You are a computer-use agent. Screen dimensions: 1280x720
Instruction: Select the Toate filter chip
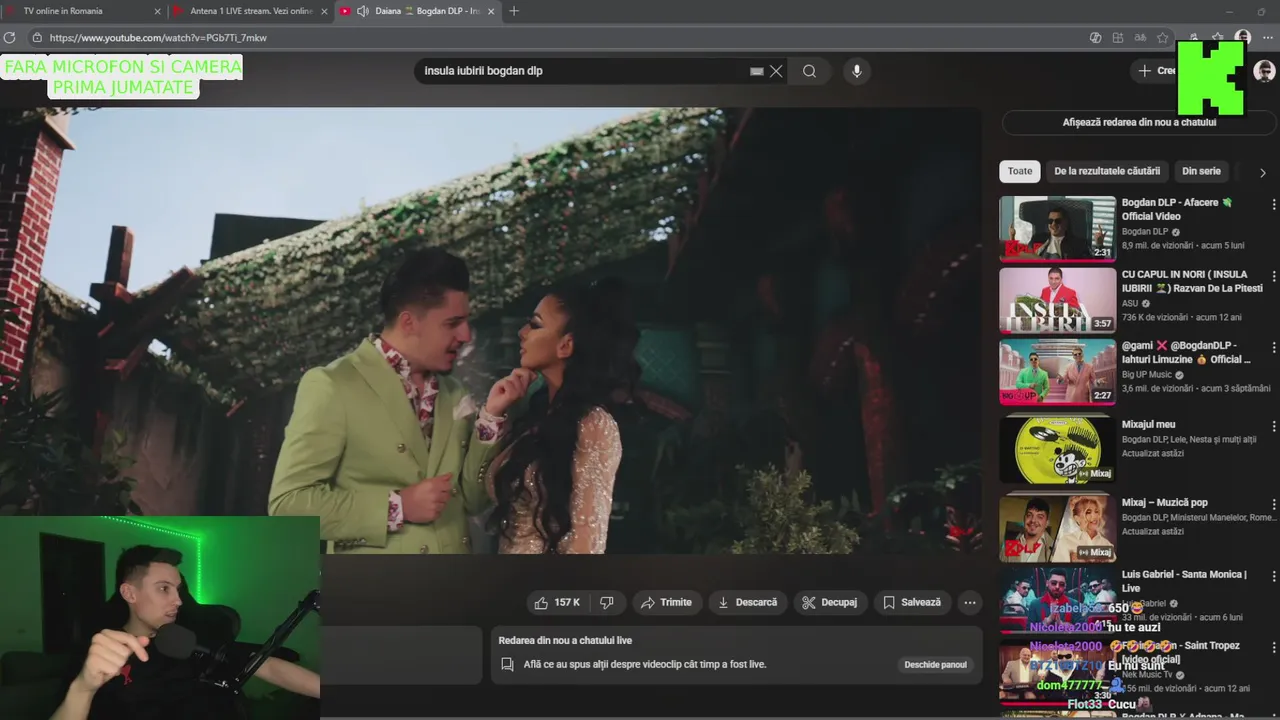[x=1020, y=171]
